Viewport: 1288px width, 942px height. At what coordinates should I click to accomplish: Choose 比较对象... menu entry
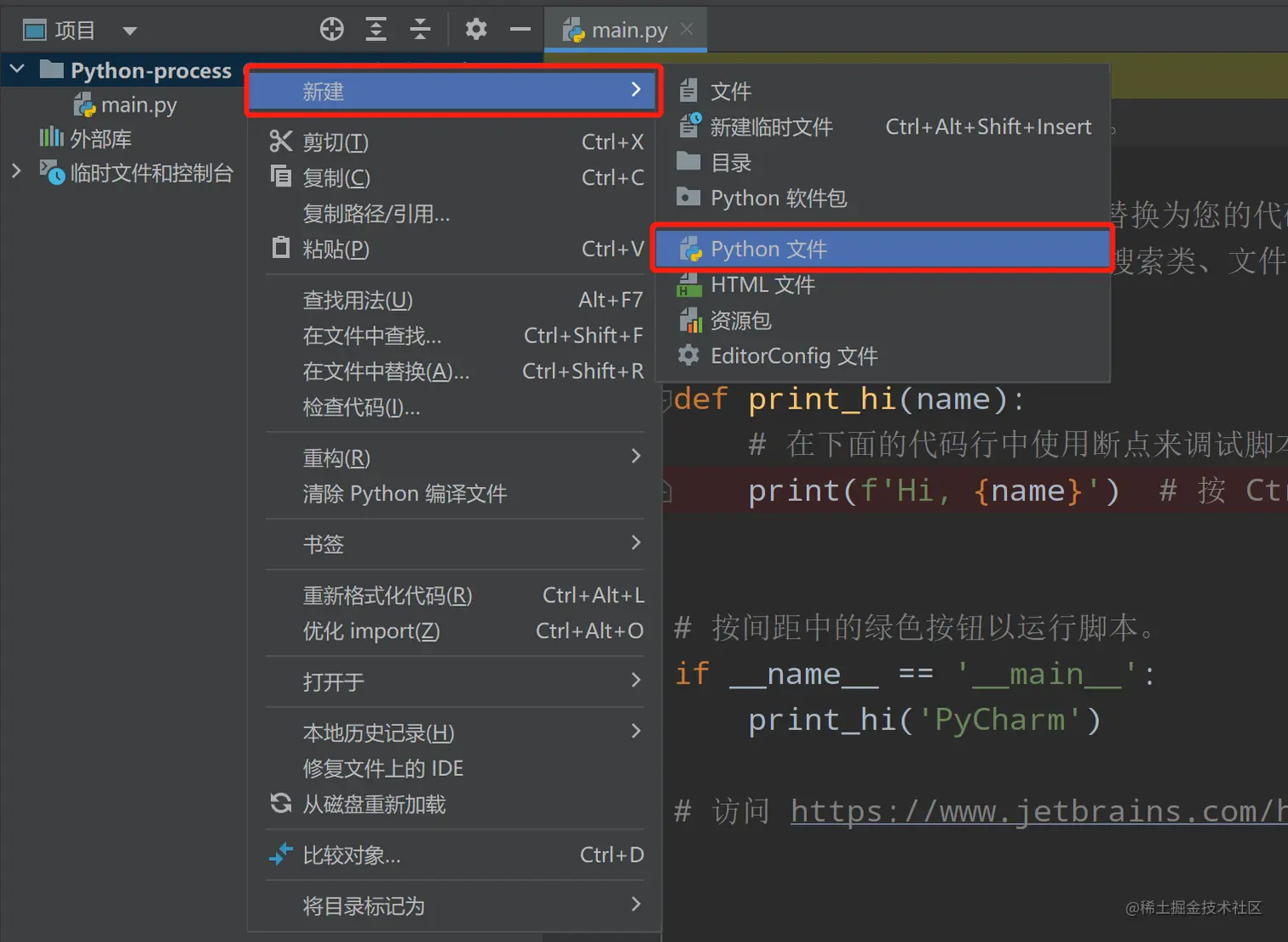[456, 855]
